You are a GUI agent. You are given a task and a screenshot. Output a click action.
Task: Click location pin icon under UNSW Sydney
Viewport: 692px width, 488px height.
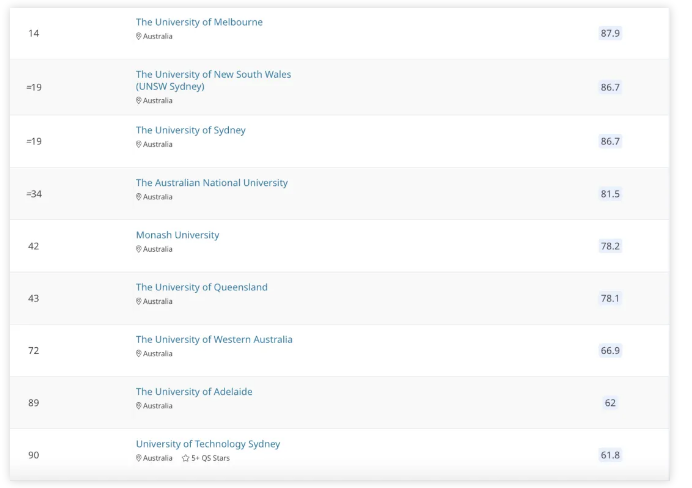click(x=139, y=101)
